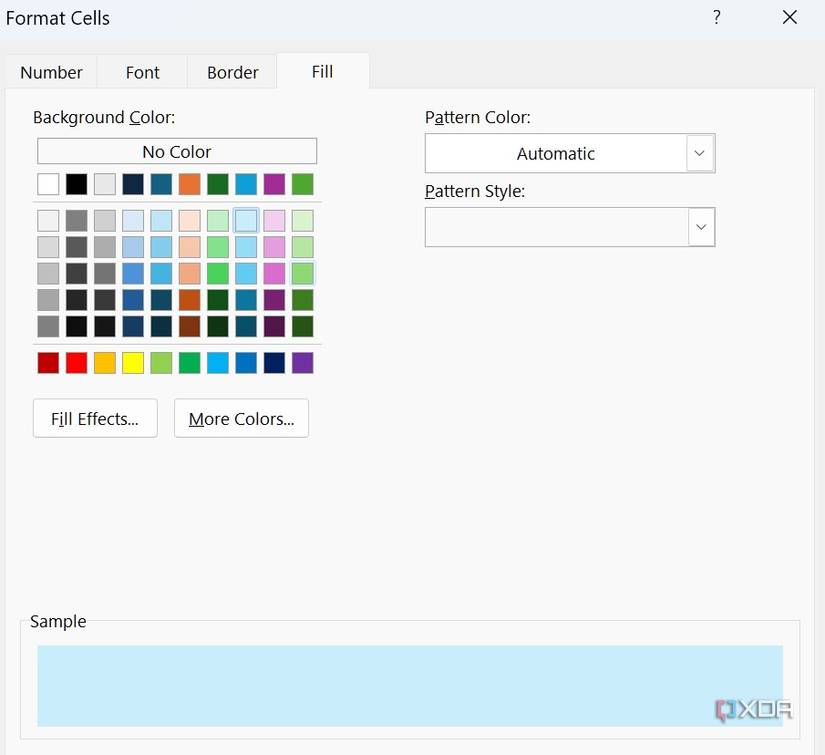Switch to the Font tab

tap(142, 72)
